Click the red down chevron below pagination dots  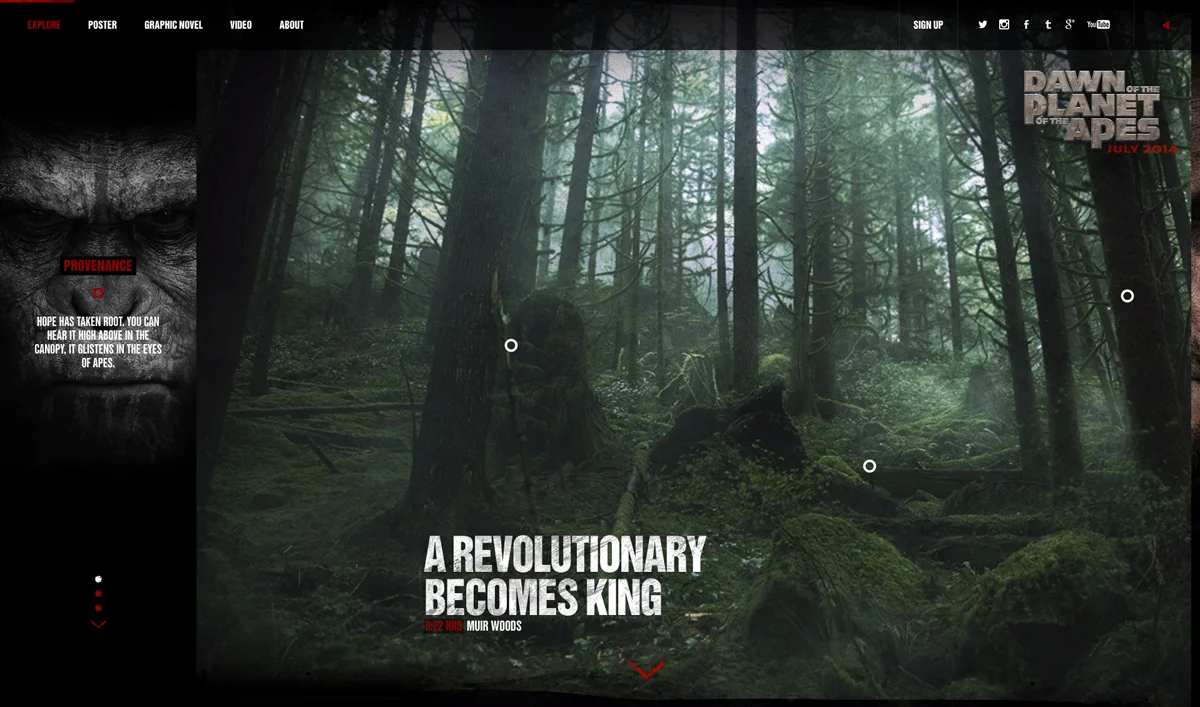[98, 624]
